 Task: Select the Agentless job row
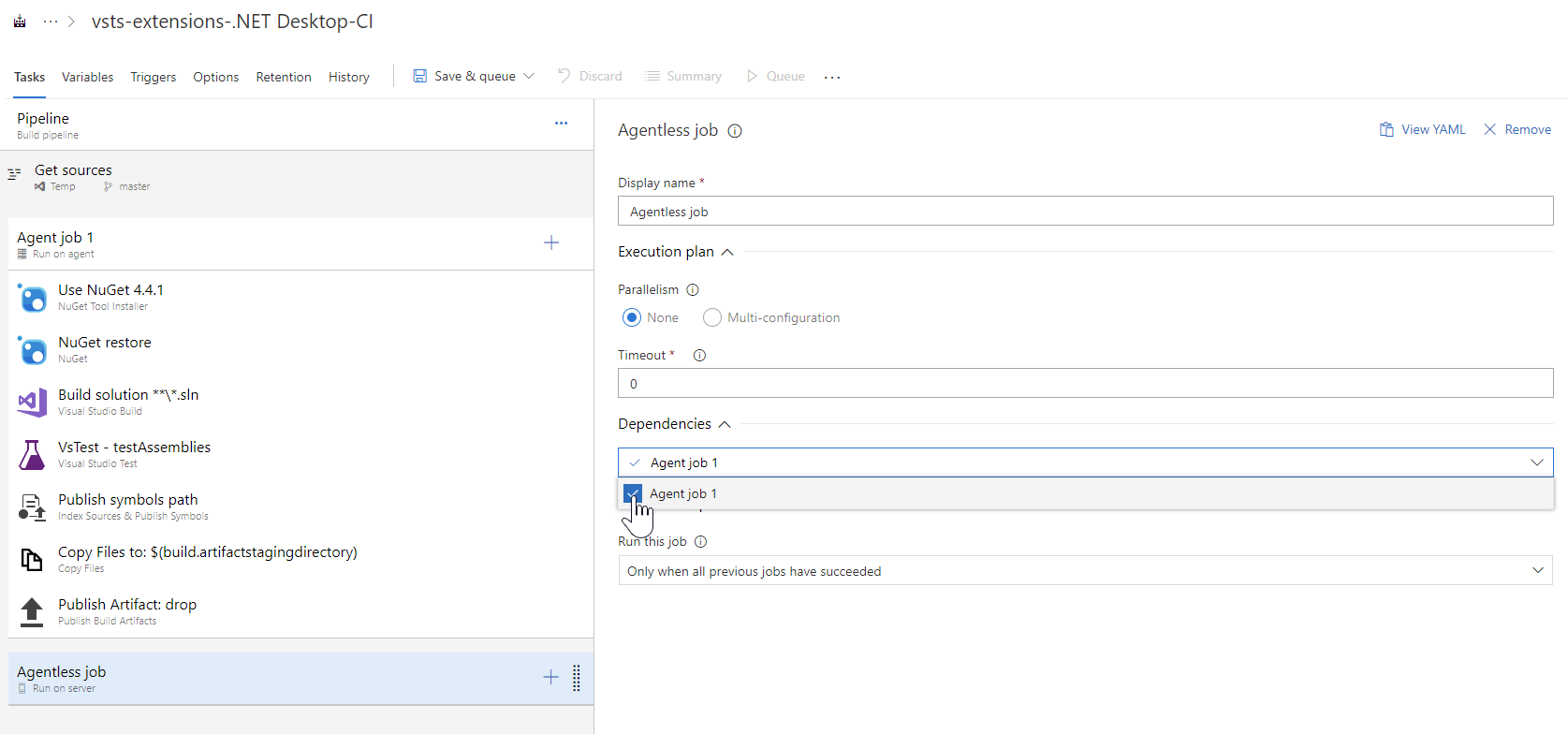pyautogui.click(x=300, y=679)
